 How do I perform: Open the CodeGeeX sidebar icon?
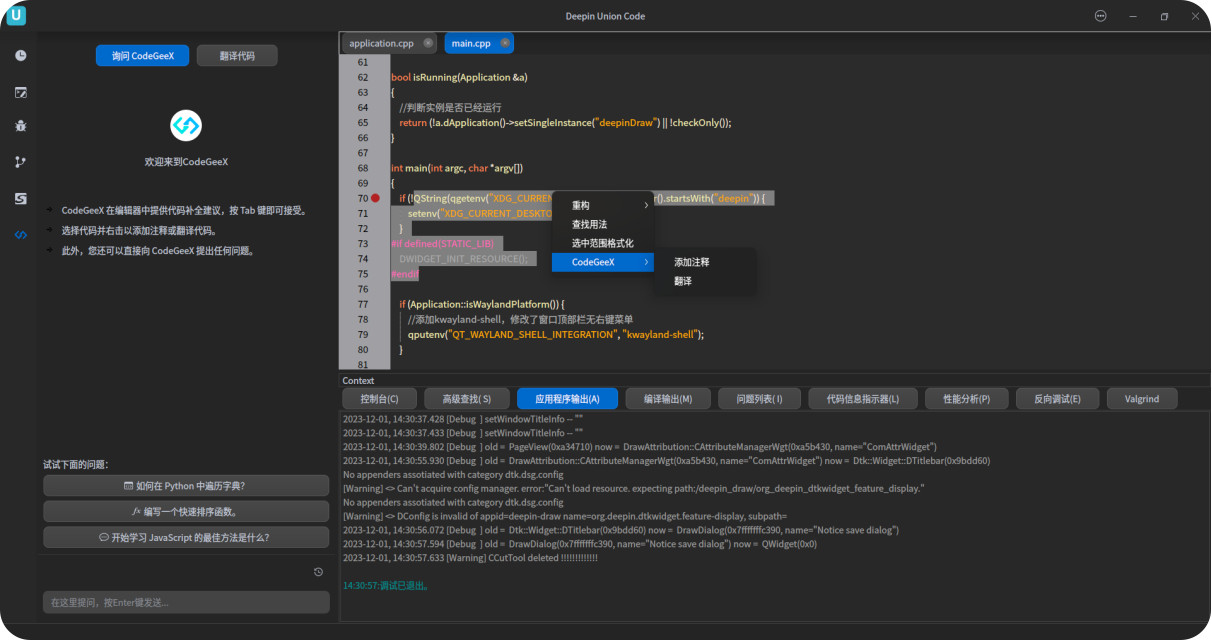pos(20,234)
